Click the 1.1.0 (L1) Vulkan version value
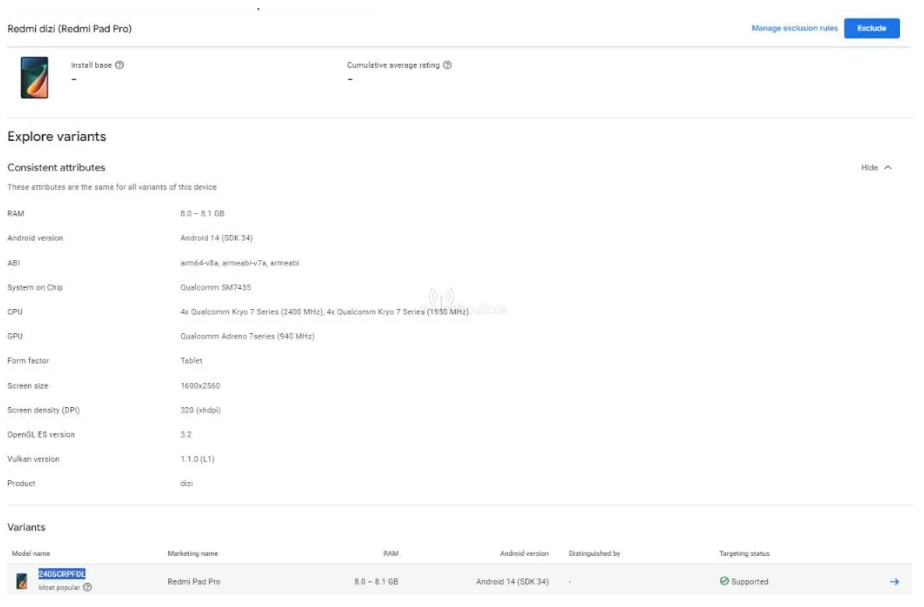The width and height of the screenshot is (924, 607). pyautogui.click(x=197, y=459)
